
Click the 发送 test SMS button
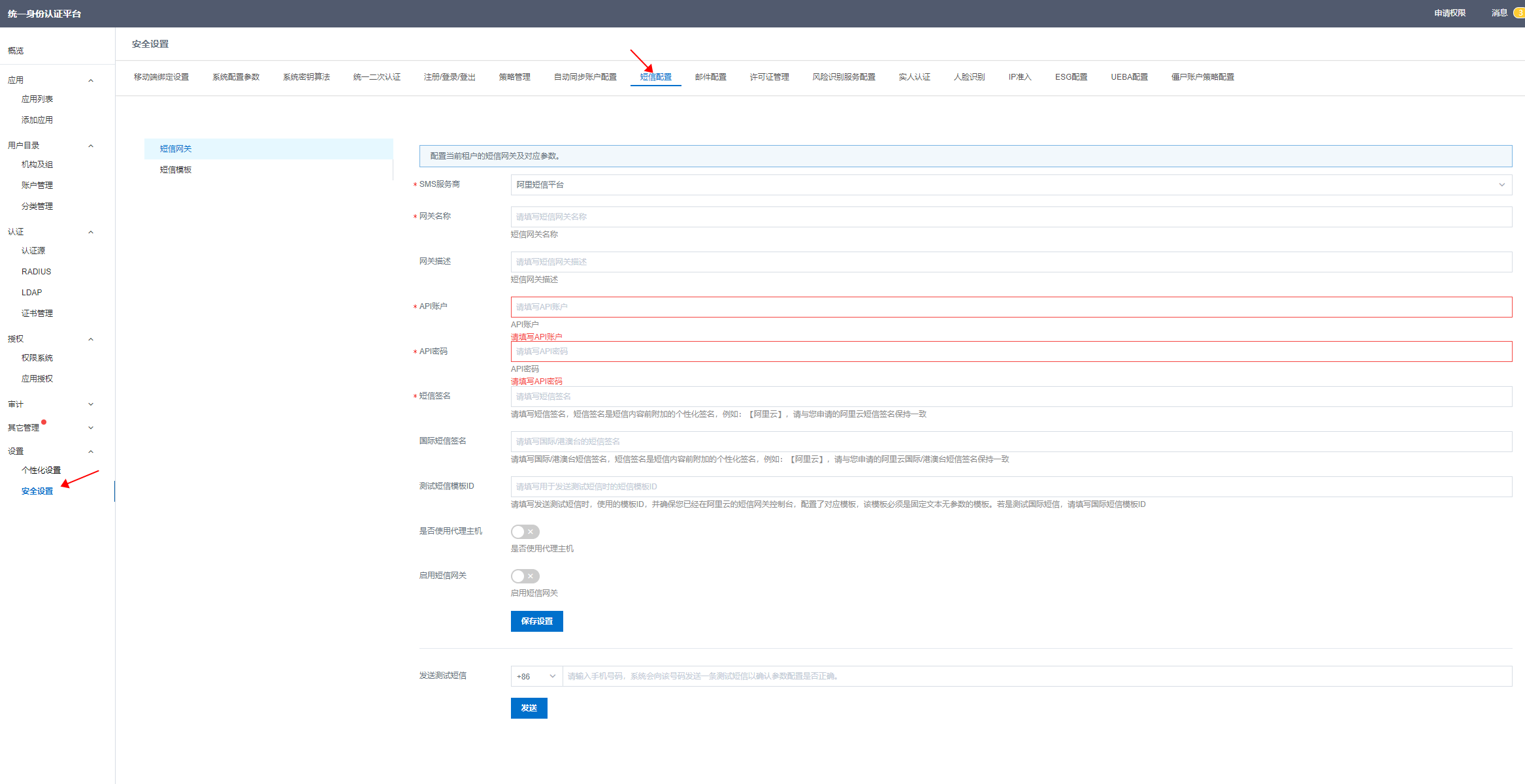click(x=529, y=708)
